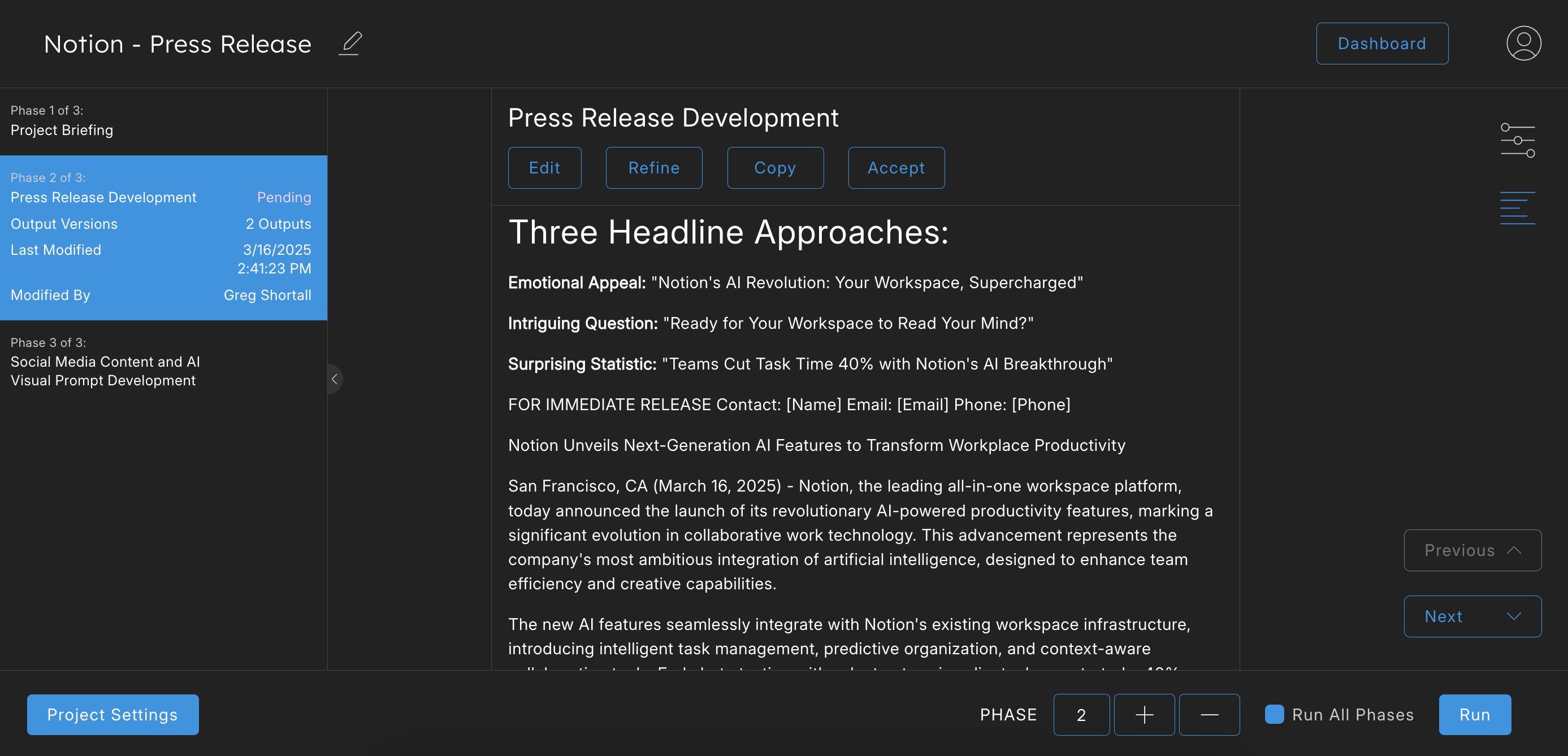Image resolution: width=1568 pixels, height=756 pixels.
Task: Go to the Previous output version
Action: (1472, 550)
